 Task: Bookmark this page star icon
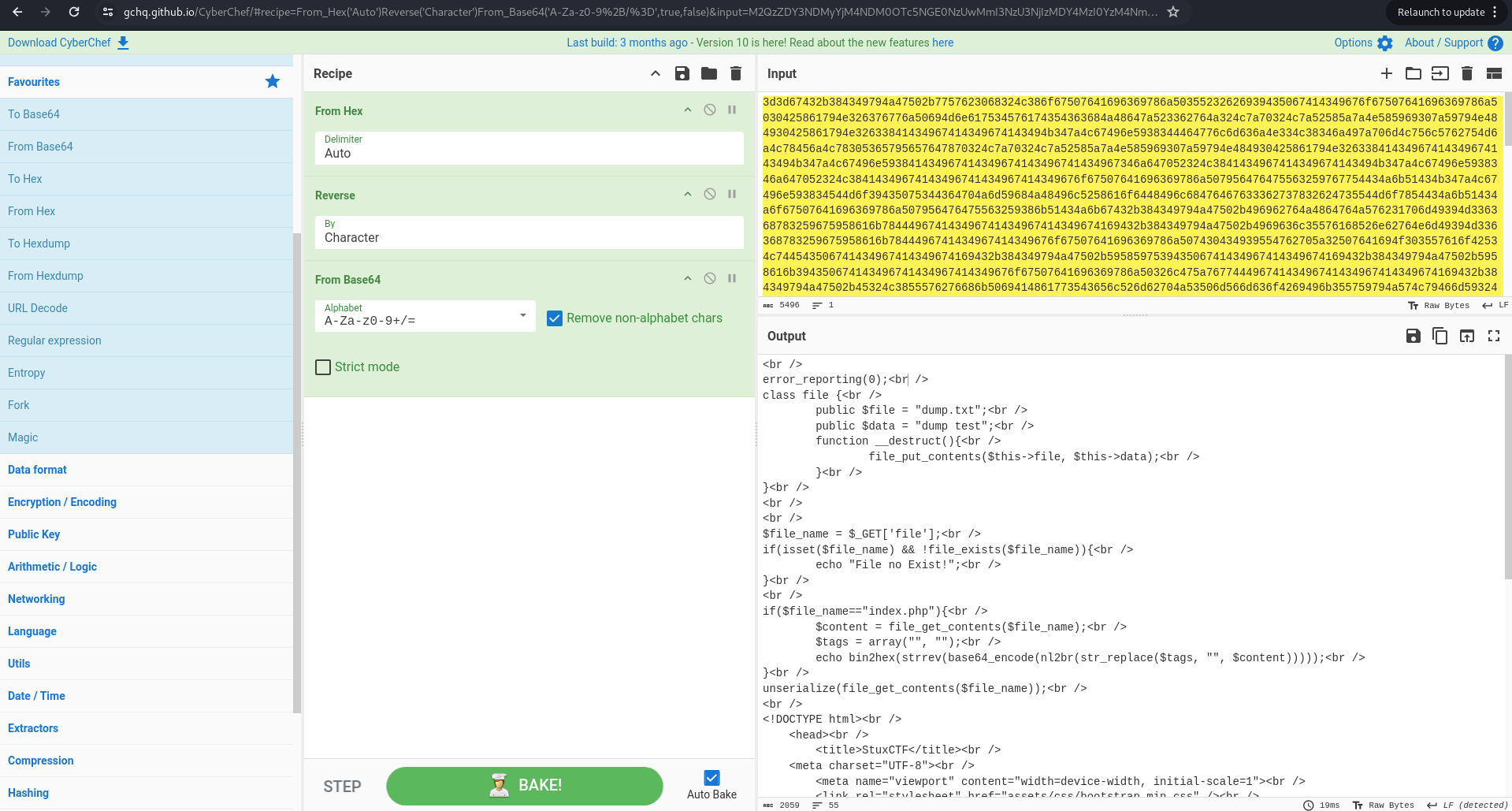[x=1173, y=12]
